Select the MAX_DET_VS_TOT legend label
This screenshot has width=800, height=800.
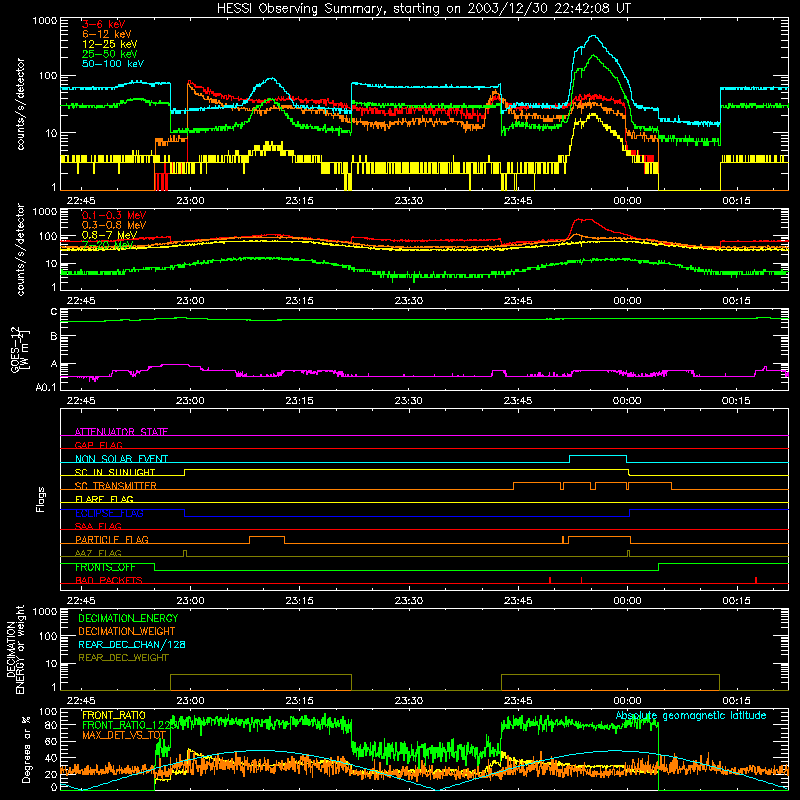[124, 735]
